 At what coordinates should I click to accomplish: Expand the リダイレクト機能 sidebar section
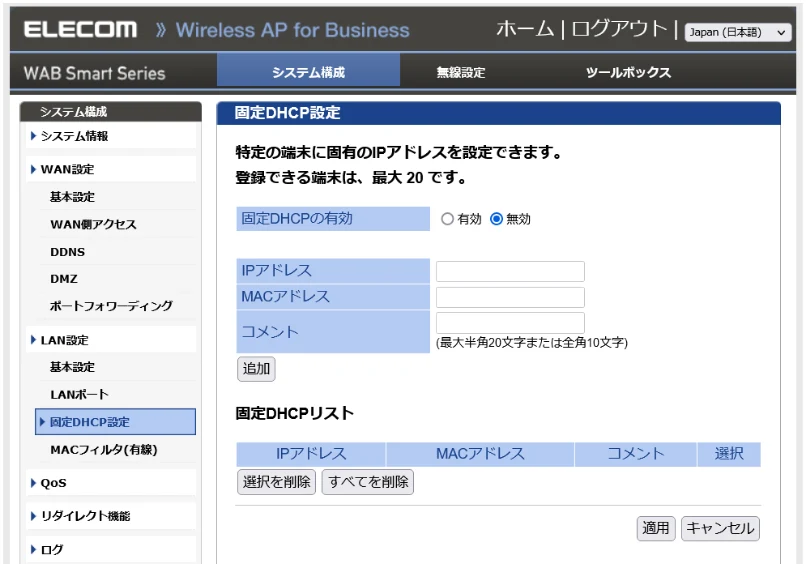click(111, 516)
